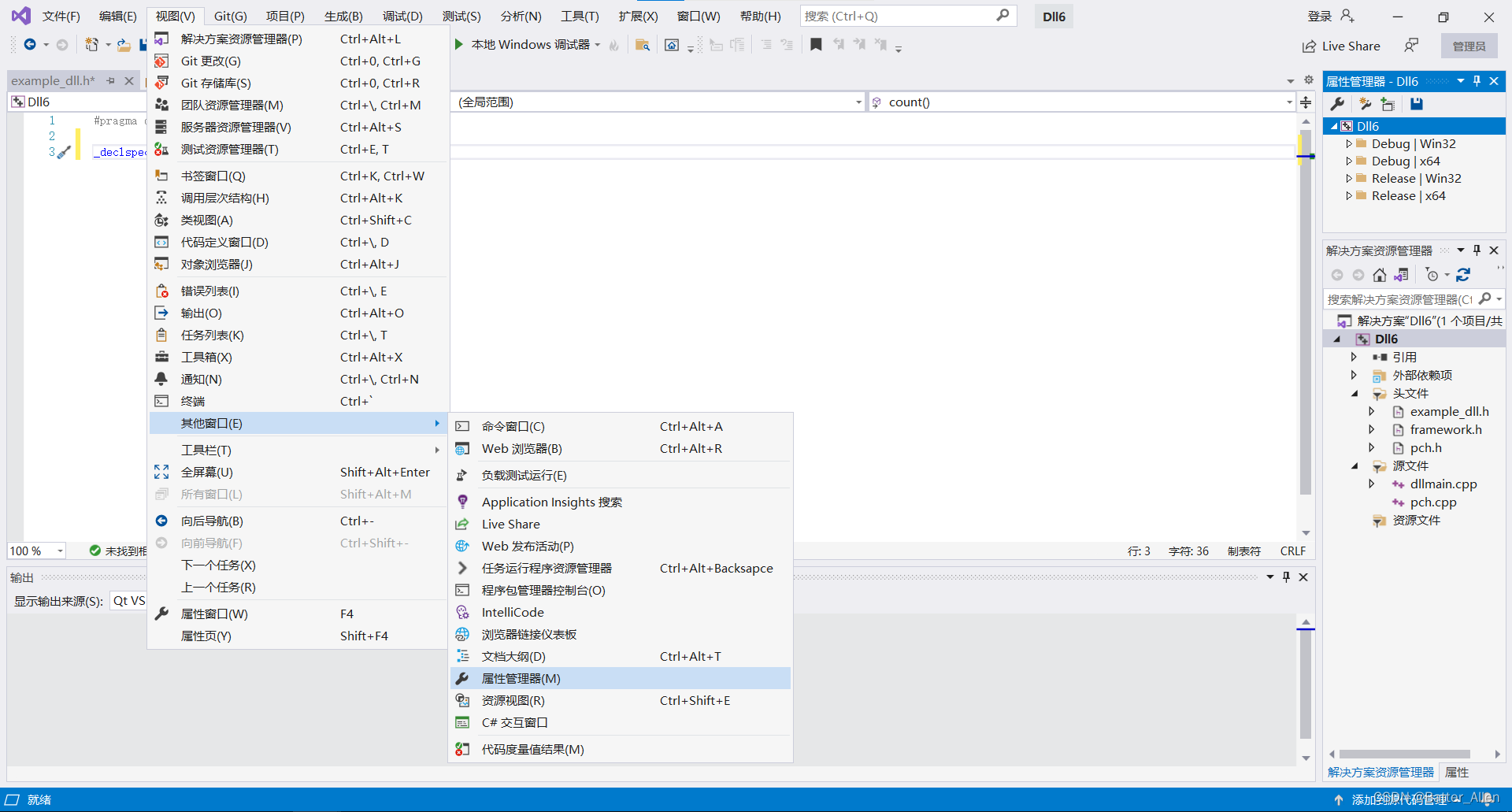Refresh the Solution Explorer tree
Image resolution: width=1512 pixels, height=812 pixels.
point(1465,275)
